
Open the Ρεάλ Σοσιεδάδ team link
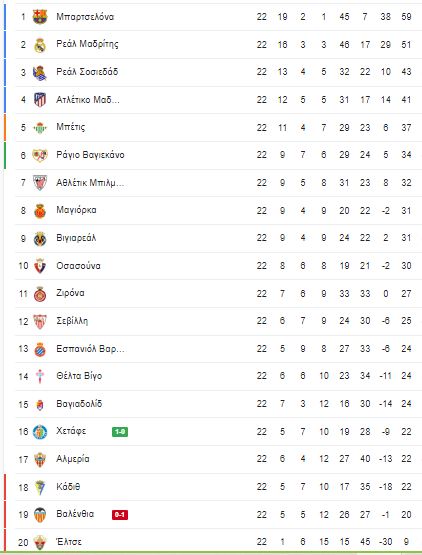(x=87, y=72)
